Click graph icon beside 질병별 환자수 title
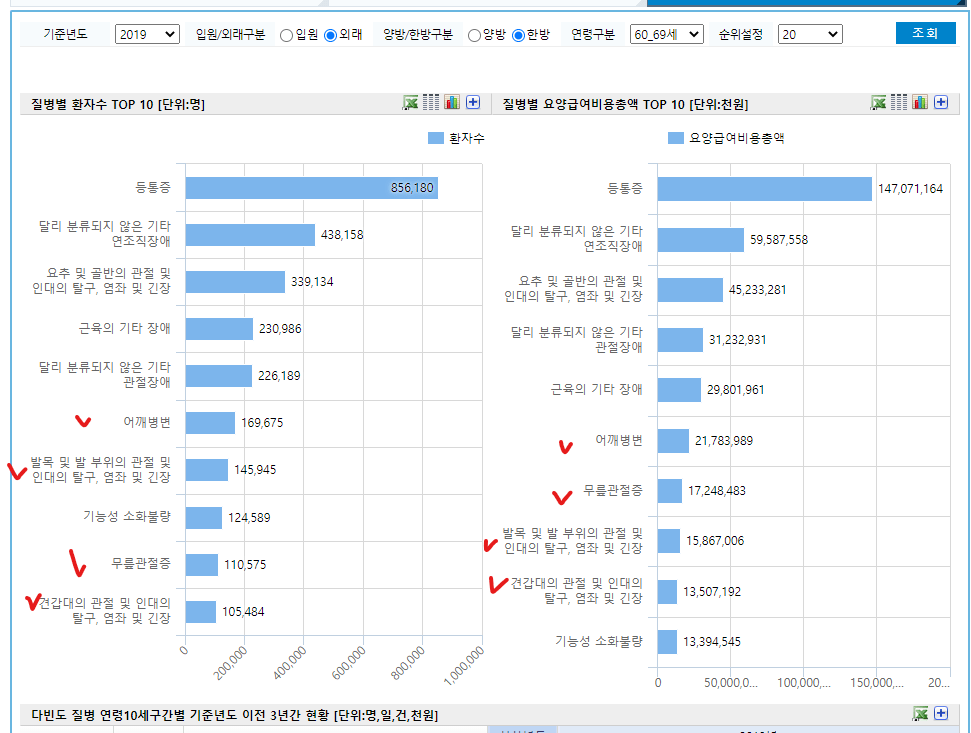The width and height of the screenshot is (971, 733). point(450,101)
